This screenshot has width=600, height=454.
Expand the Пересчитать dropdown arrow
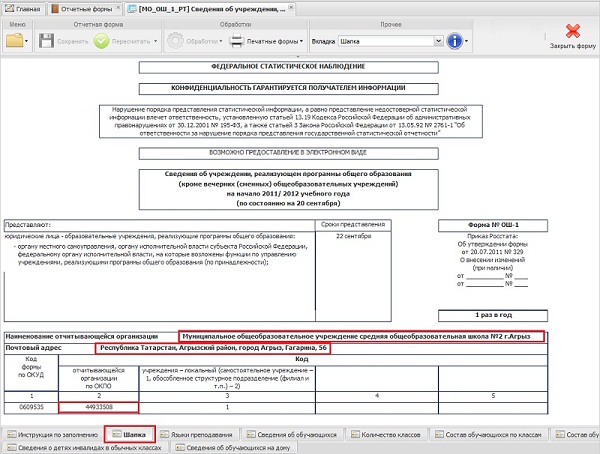(x=155, y=41)
